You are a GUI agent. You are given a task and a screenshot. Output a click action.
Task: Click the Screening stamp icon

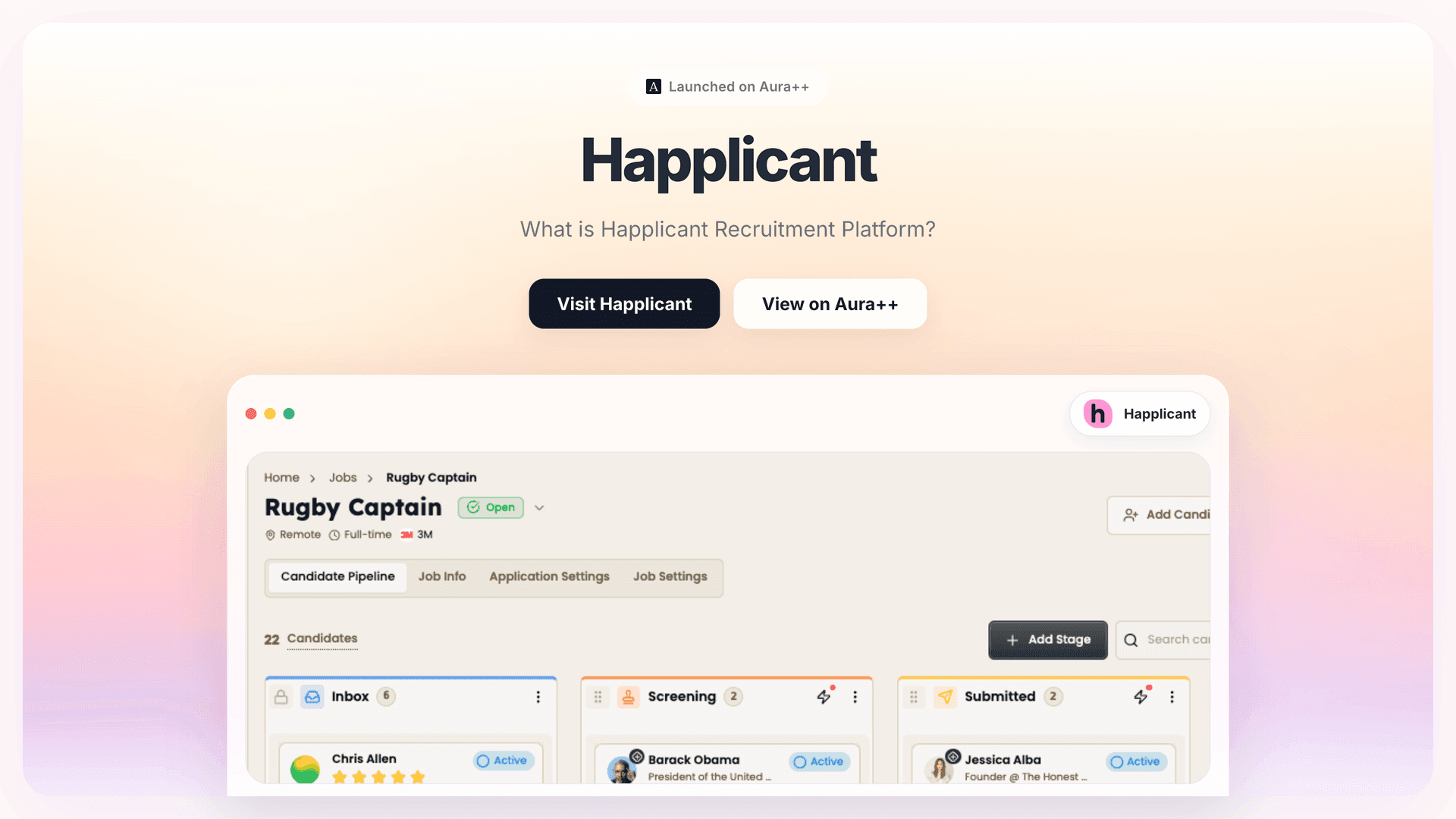coord(629,697)
